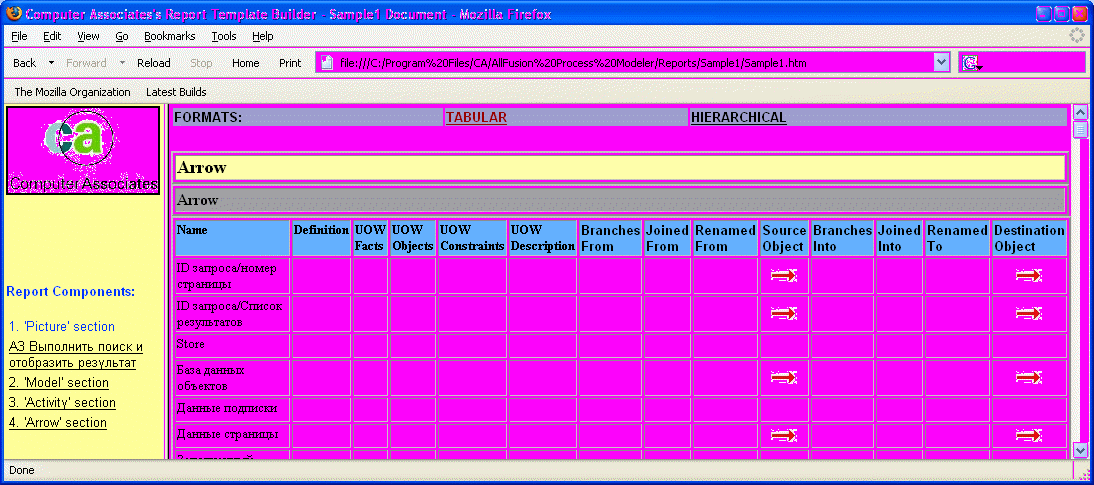The height and width of the screenshot is (485, 1094).
Task: Open A3 Выполнить поиск и отобразить результат link
Action: [76, 355]
